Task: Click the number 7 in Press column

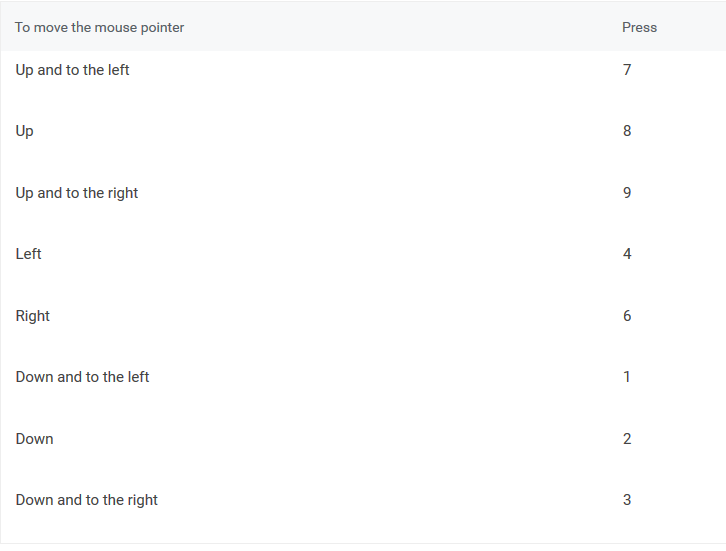Action: (x=627, y=70)
